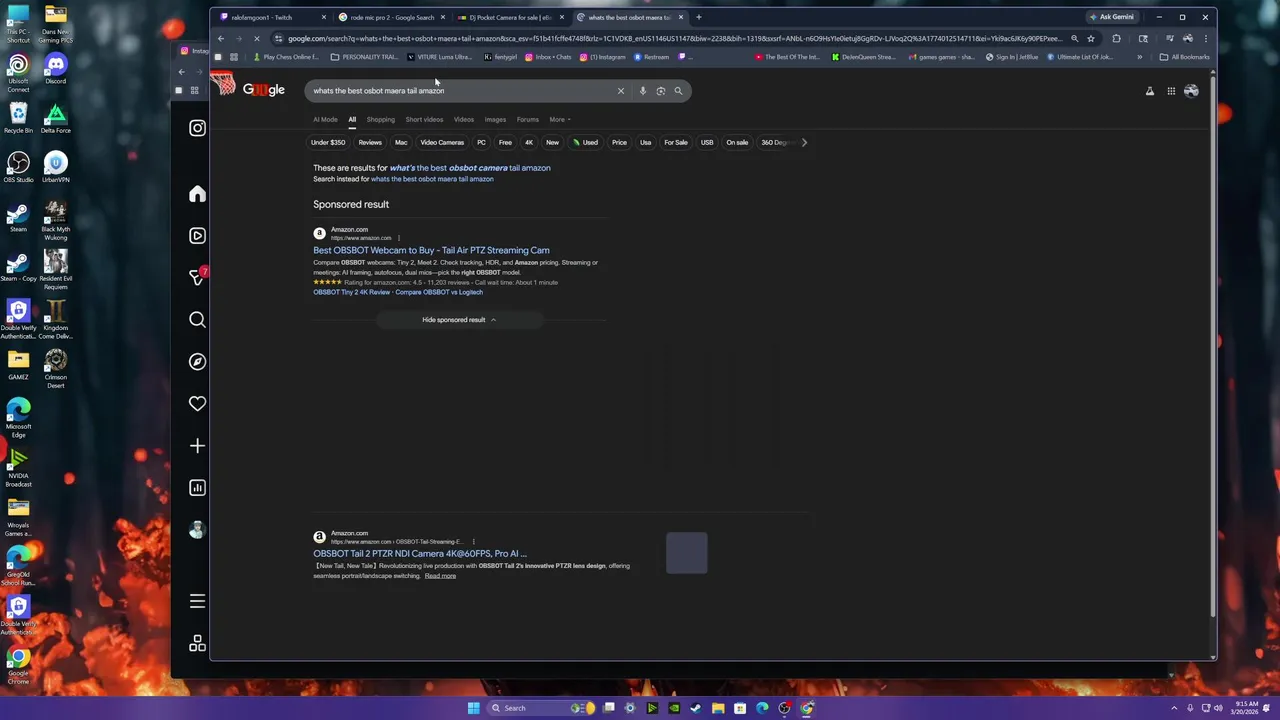Open the Google apps grid icon

click(1171, 91)
